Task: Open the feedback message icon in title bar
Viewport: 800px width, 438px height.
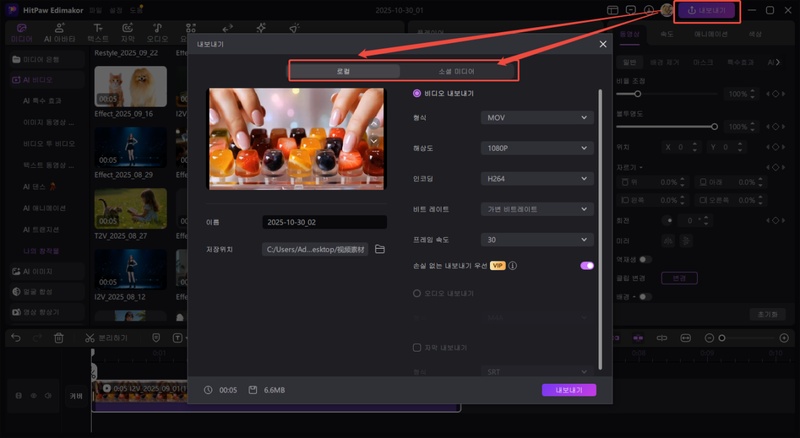Action: point(631,10)
